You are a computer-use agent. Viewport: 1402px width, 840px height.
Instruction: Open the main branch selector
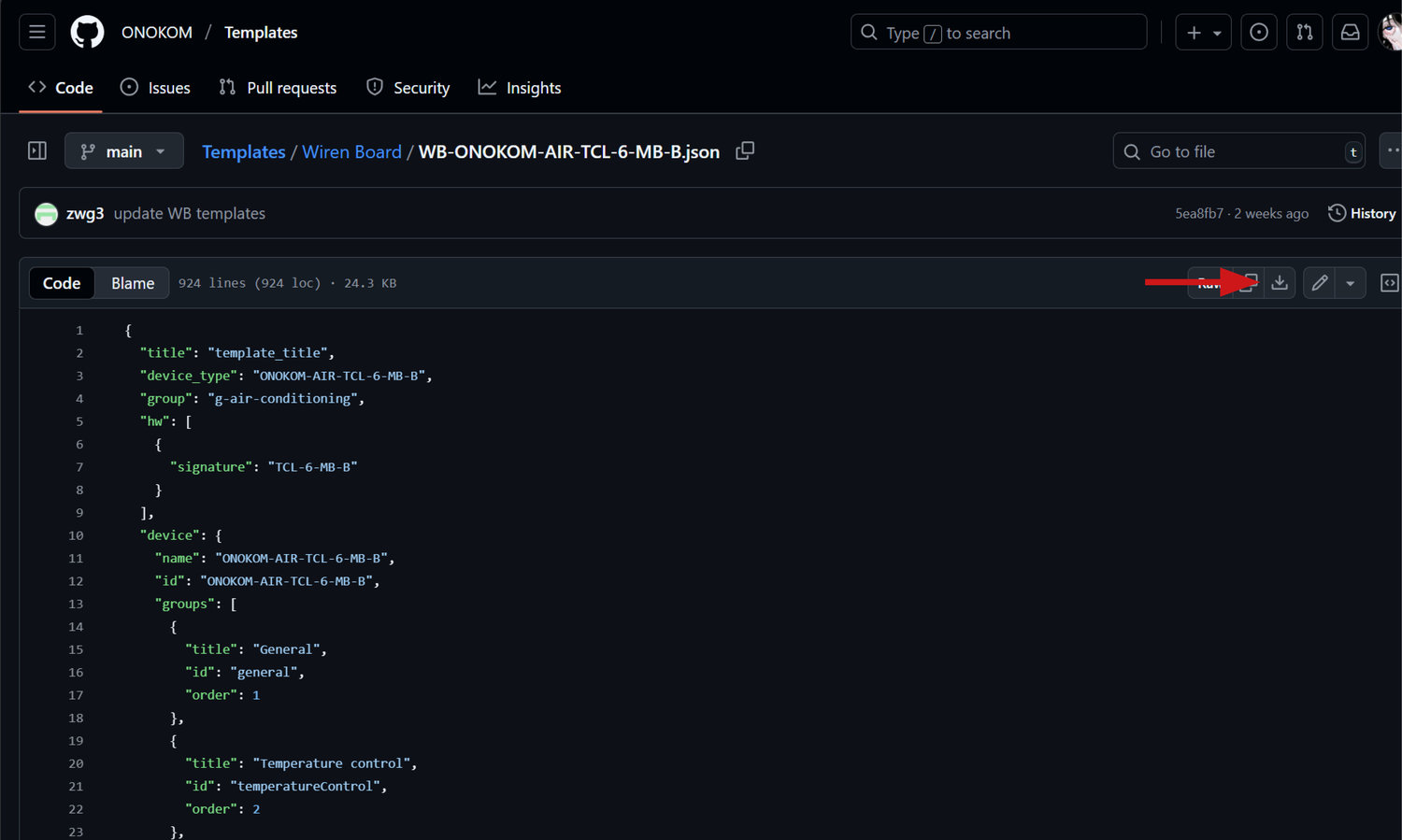pos(123,151)
